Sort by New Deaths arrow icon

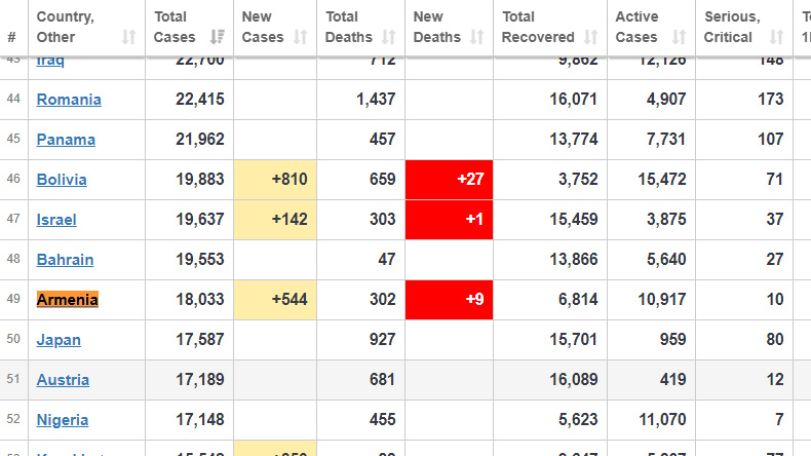tap(477, 37)
